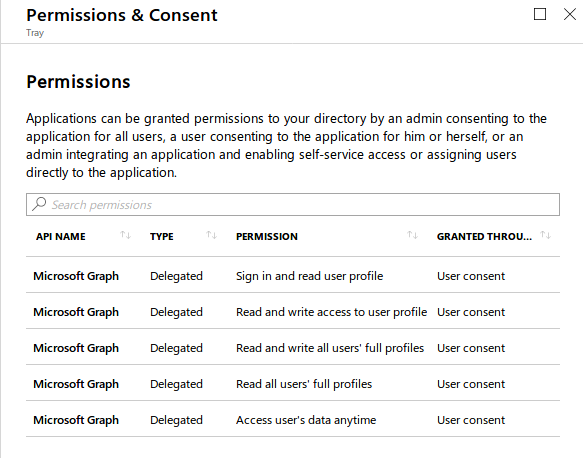Click User consent in the Sign in row
The height and width of the screenshot is (458, 583).
click(x=471, y=276)
